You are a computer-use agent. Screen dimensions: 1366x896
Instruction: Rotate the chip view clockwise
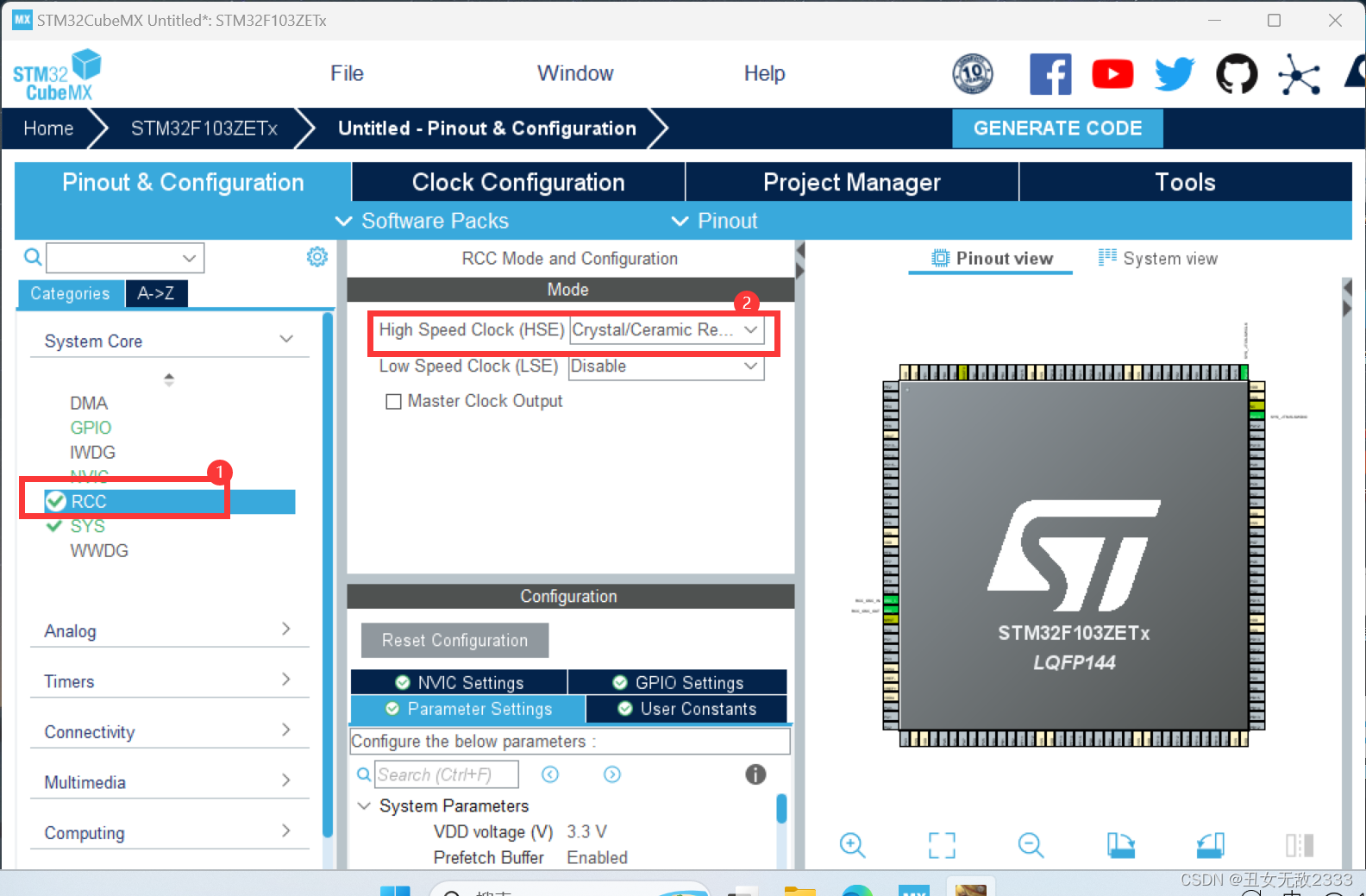click(x=1120, y=845)
